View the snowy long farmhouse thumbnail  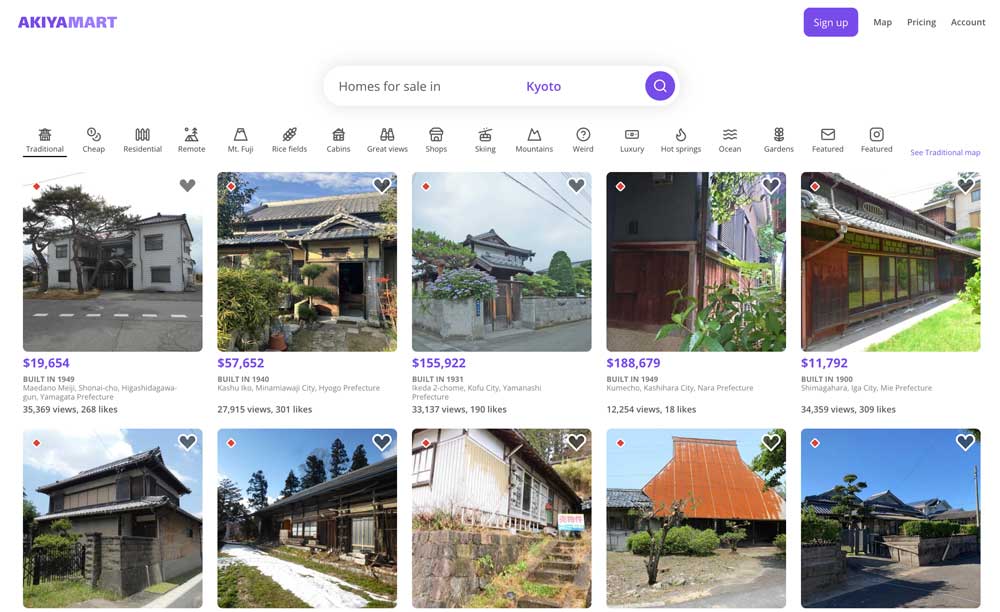point(307,518)
